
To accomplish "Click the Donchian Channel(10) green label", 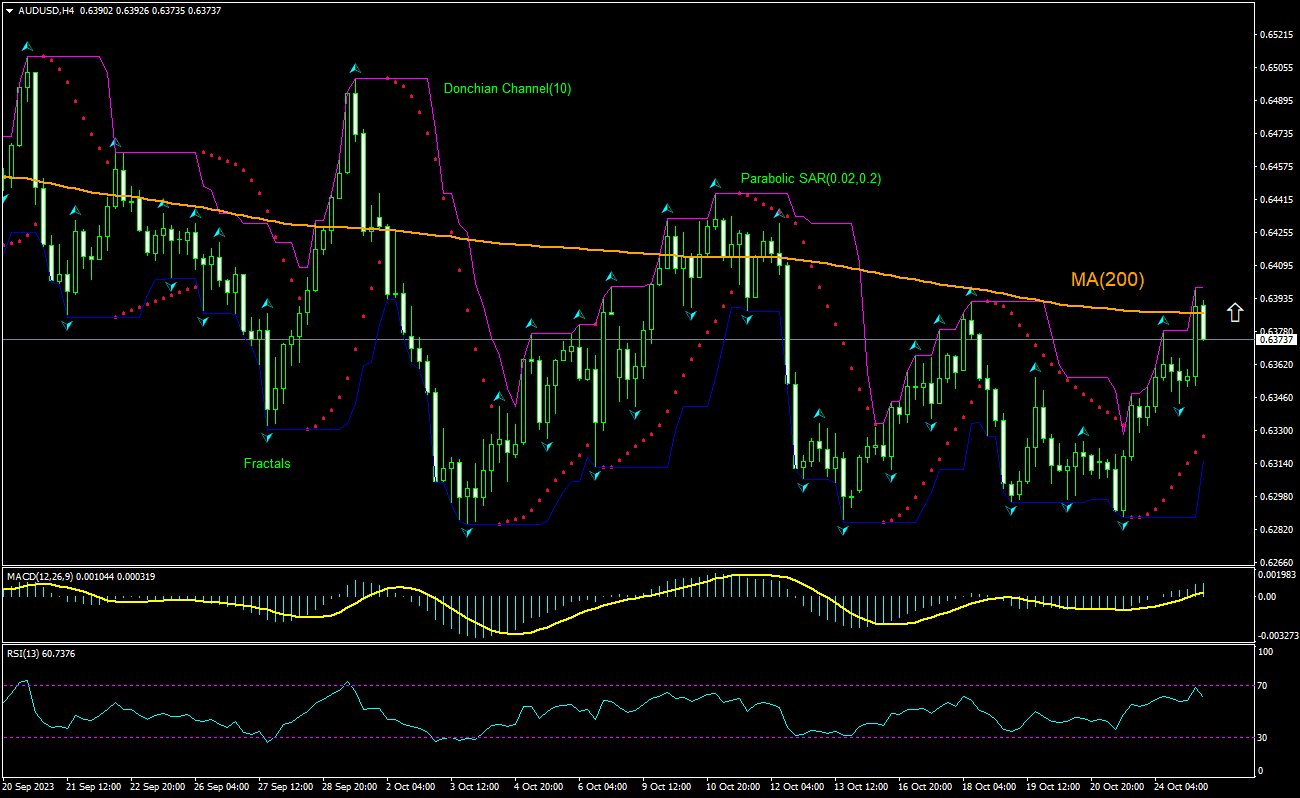I will (x=505, y=88).
